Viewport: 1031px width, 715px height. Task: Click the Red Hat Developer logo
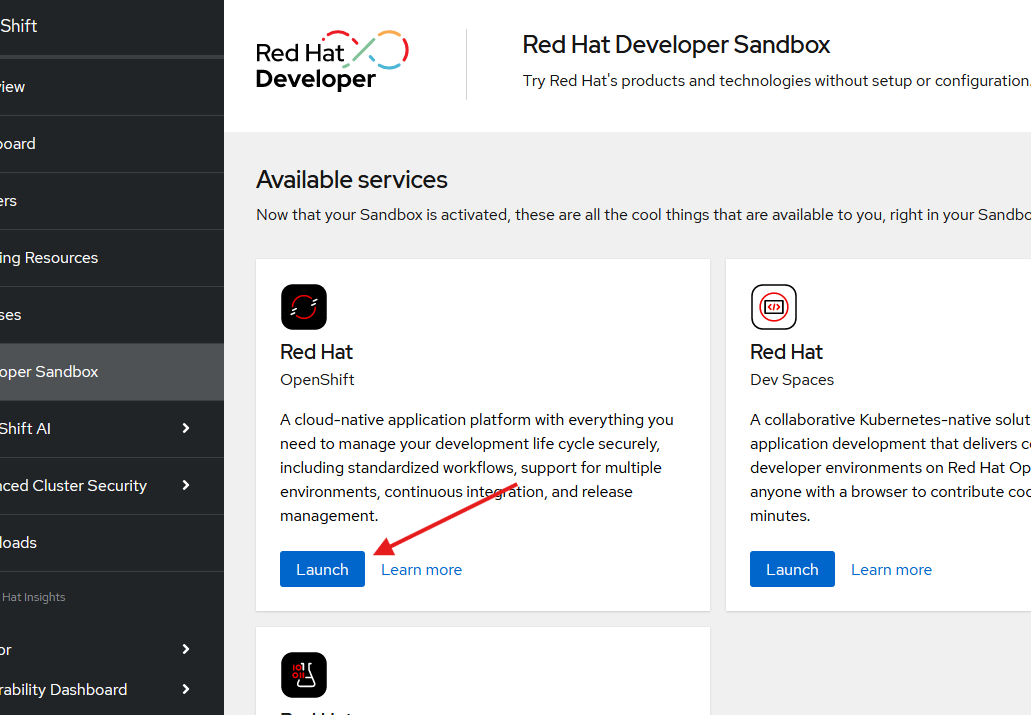coord(332,61)
